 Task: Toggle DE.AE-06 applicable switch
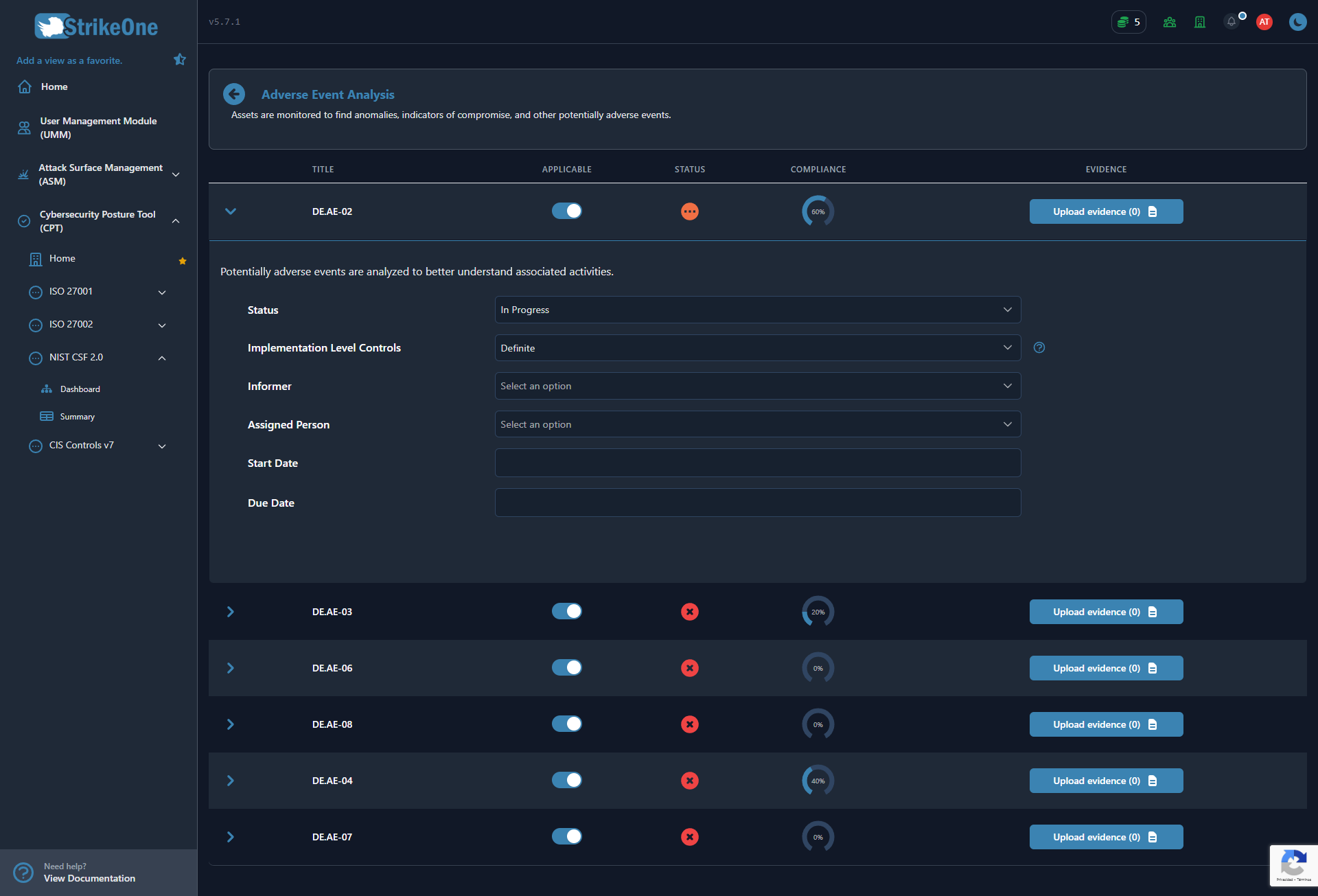tap(567, 667)
